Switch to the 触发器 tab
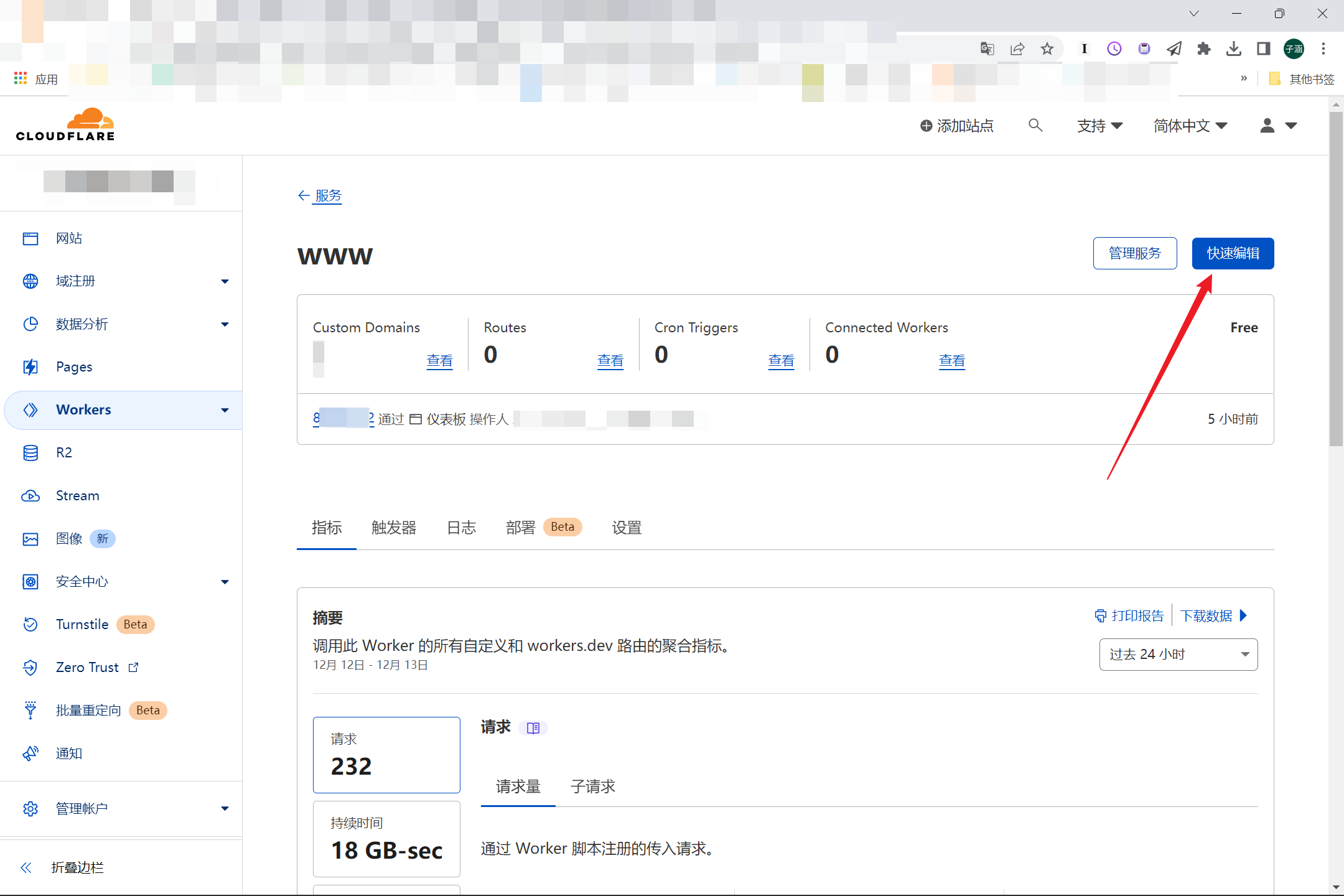 click(x=394, y=528)
